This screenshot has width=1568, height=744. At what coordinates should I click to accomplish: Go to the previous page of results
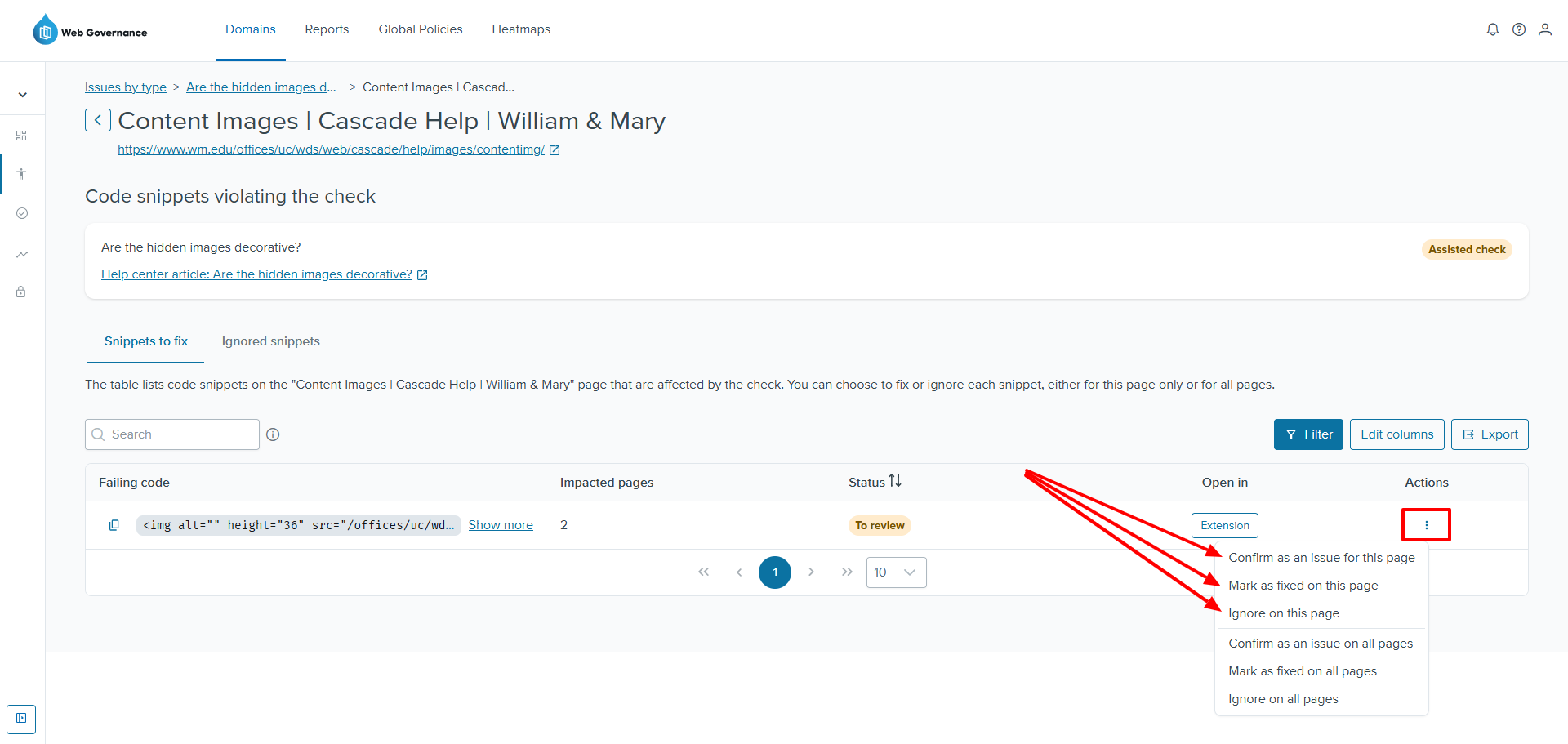[x=739, y=572]
